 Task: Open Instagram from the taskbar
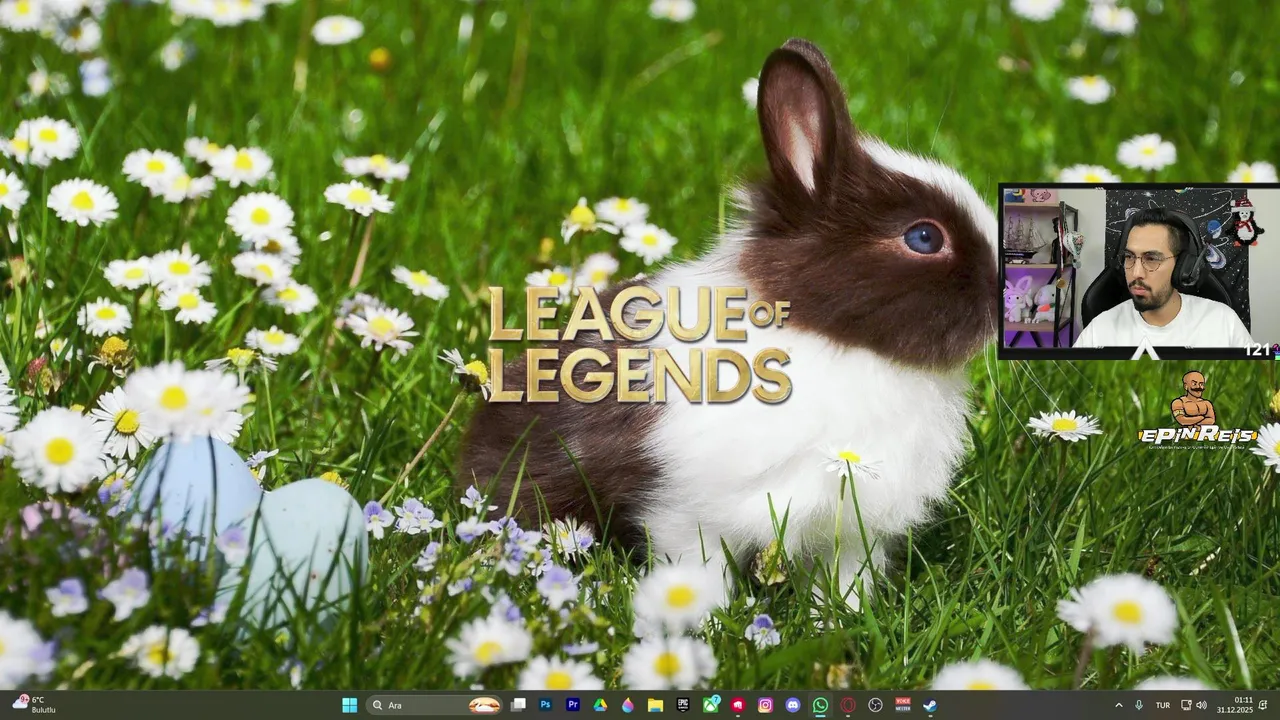tap(765, 705)
